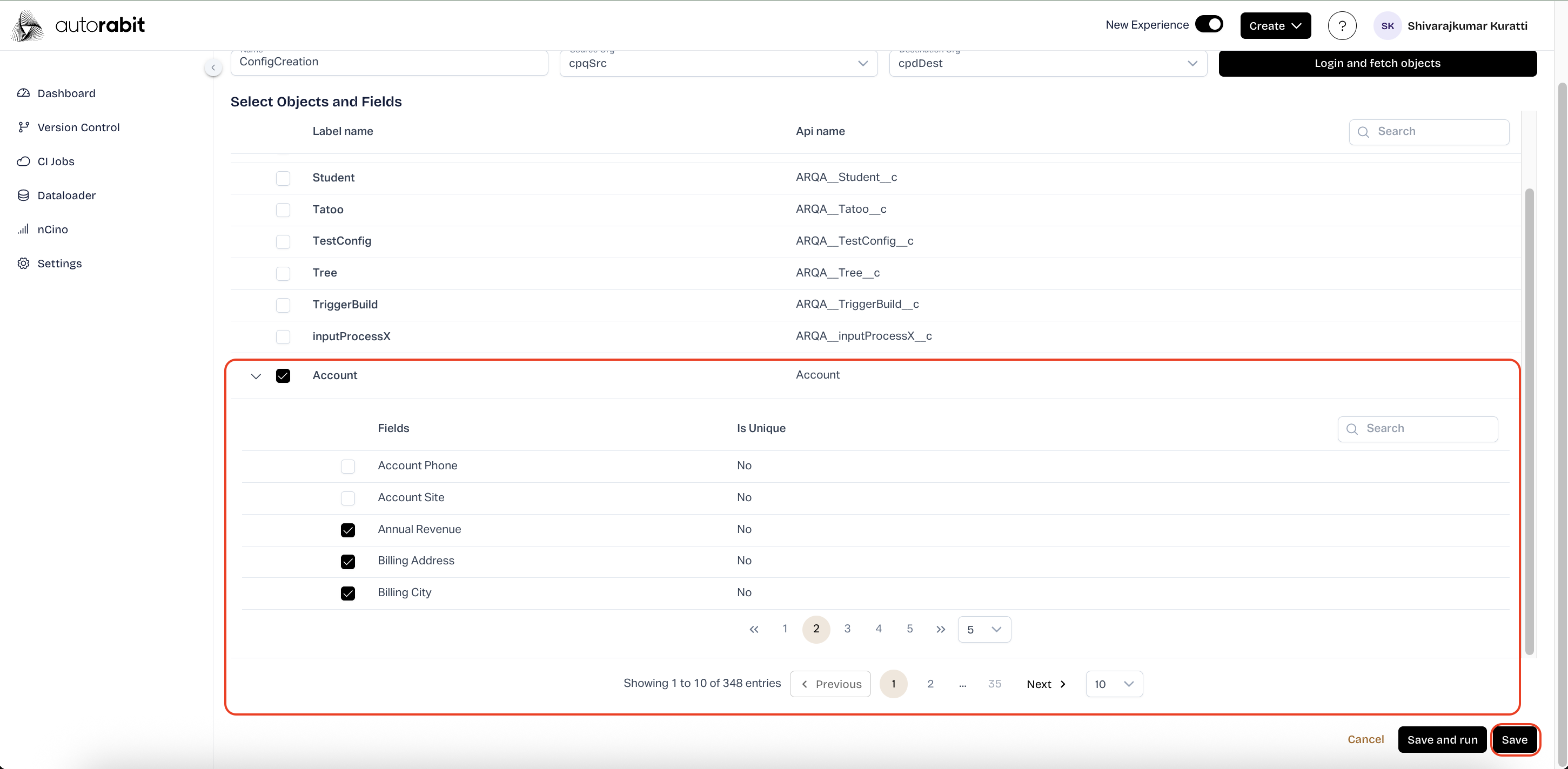
Task: Go to the next objects page
Action: tap(1046, 684)
